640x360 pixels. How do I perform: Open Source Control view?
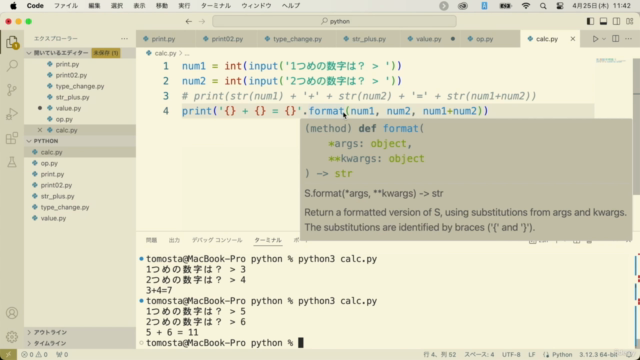[x=12, y=90]
